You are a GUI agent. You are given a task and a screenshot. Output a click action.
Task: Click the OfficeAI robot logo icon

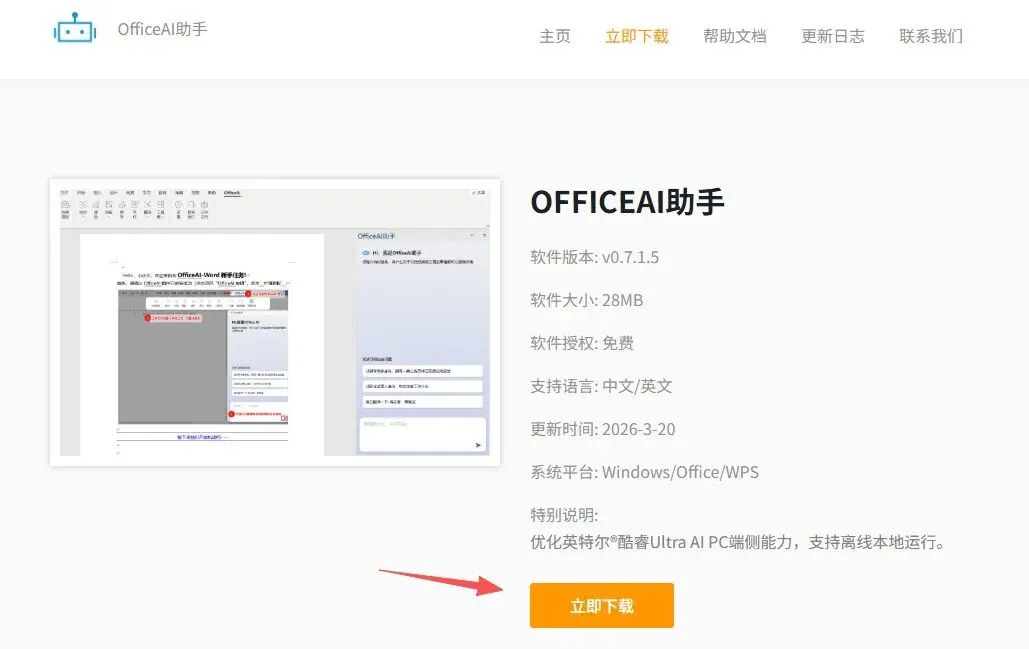(x=75, y=28)
